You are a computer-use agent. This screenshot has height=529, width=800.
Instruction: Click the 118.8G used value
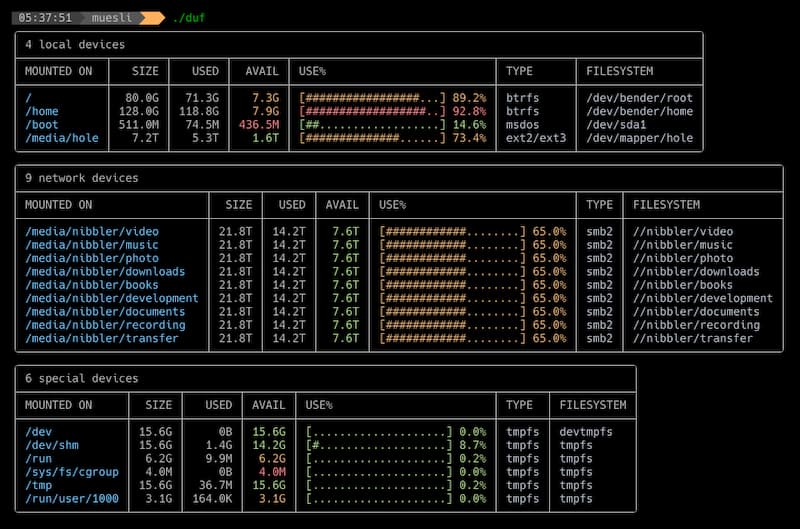click(198, 111)
